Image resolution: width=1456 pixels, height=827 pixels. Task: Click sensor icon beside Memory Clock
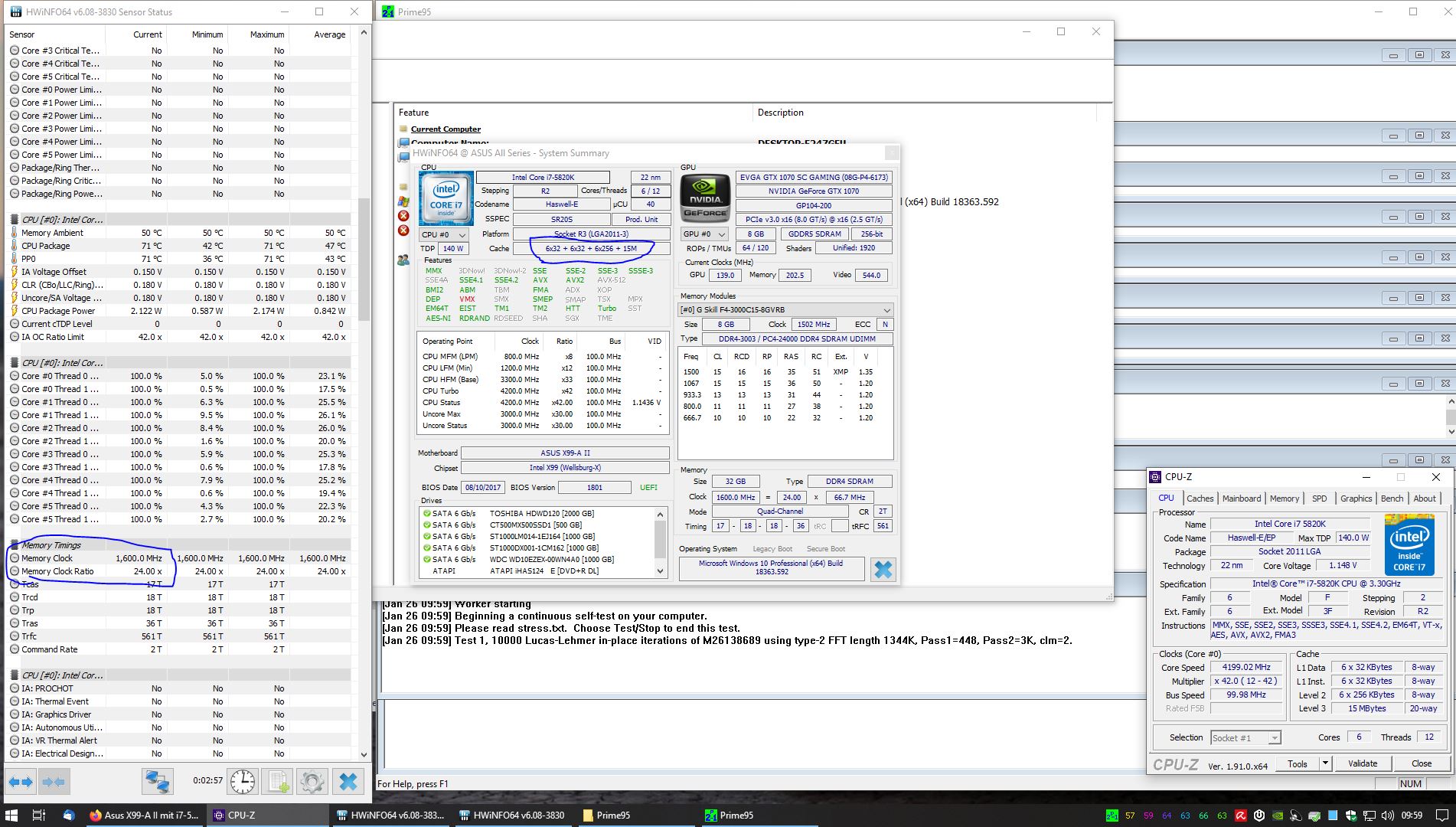[x=15, y=558]
